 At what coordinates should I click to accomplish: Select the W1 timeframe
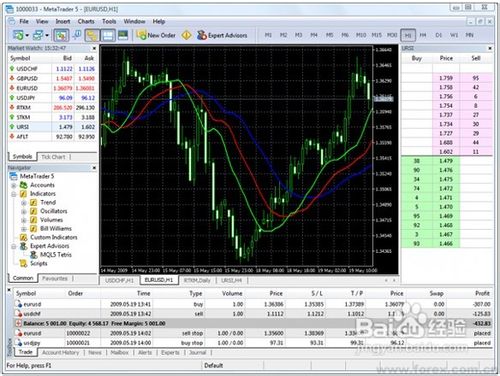(454, 35)
